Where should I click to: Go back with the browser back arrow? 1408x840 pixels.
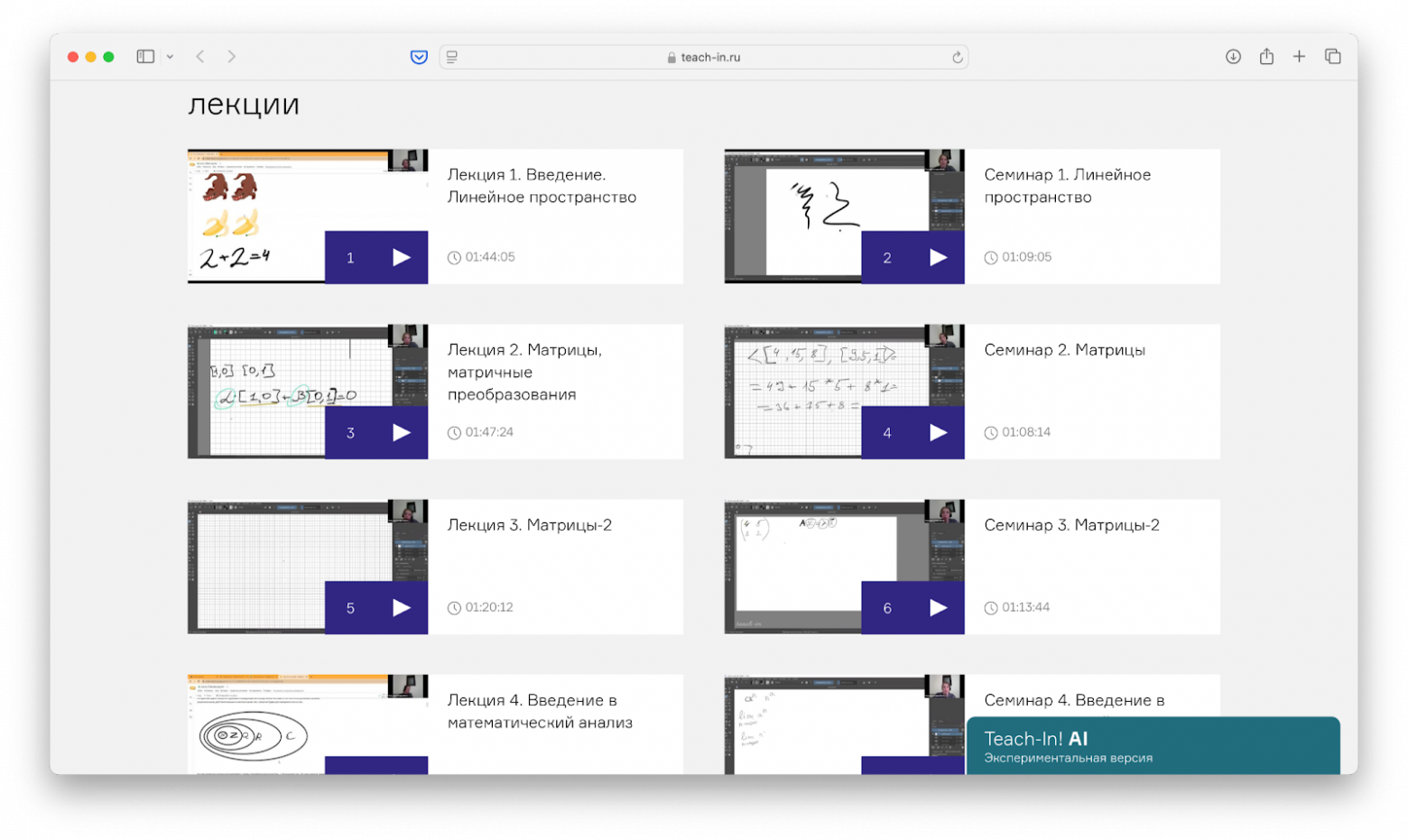pos(200,57)
